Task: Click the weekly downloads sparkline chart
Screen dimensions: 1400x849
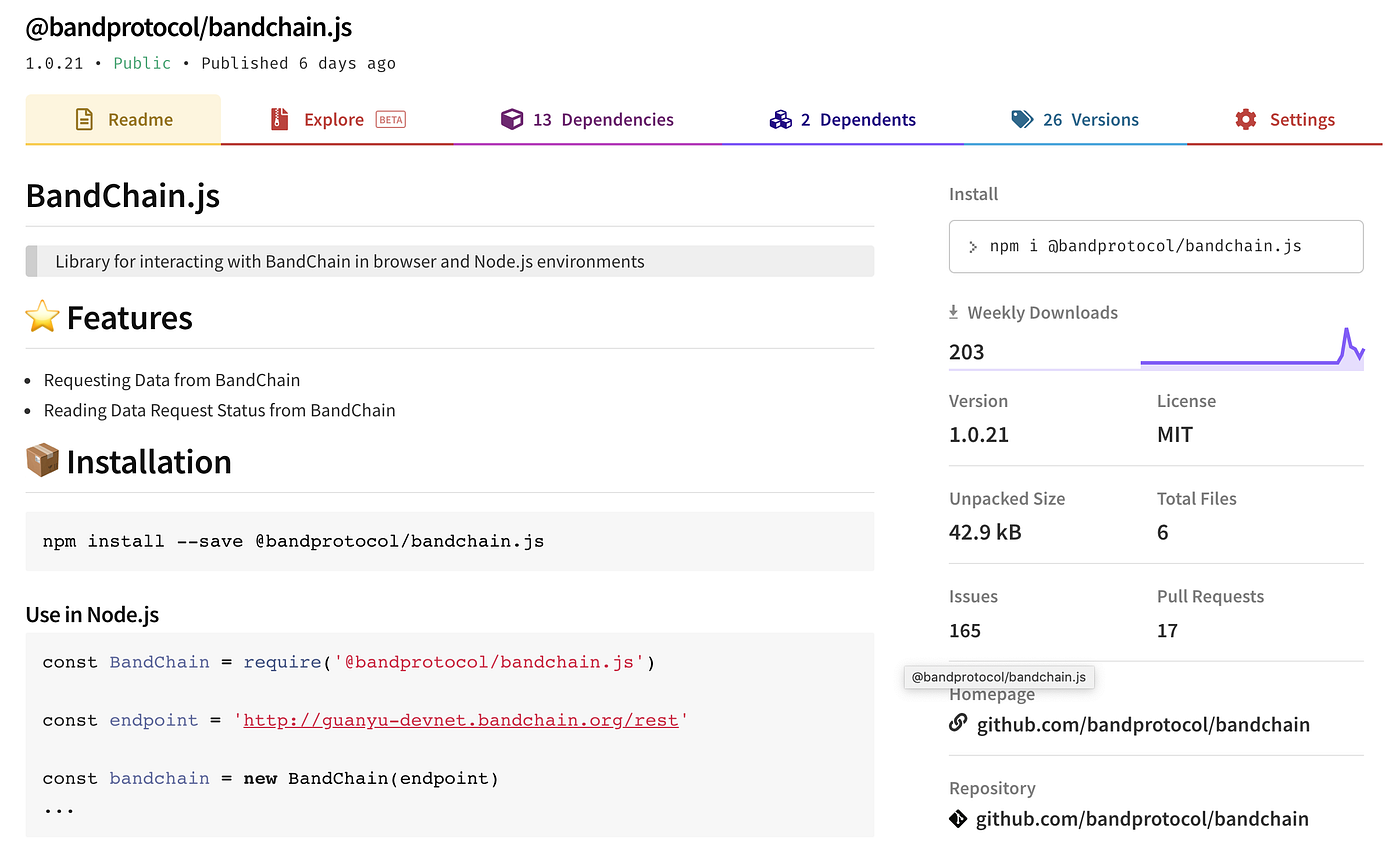Action: [x=1252, y=351]
